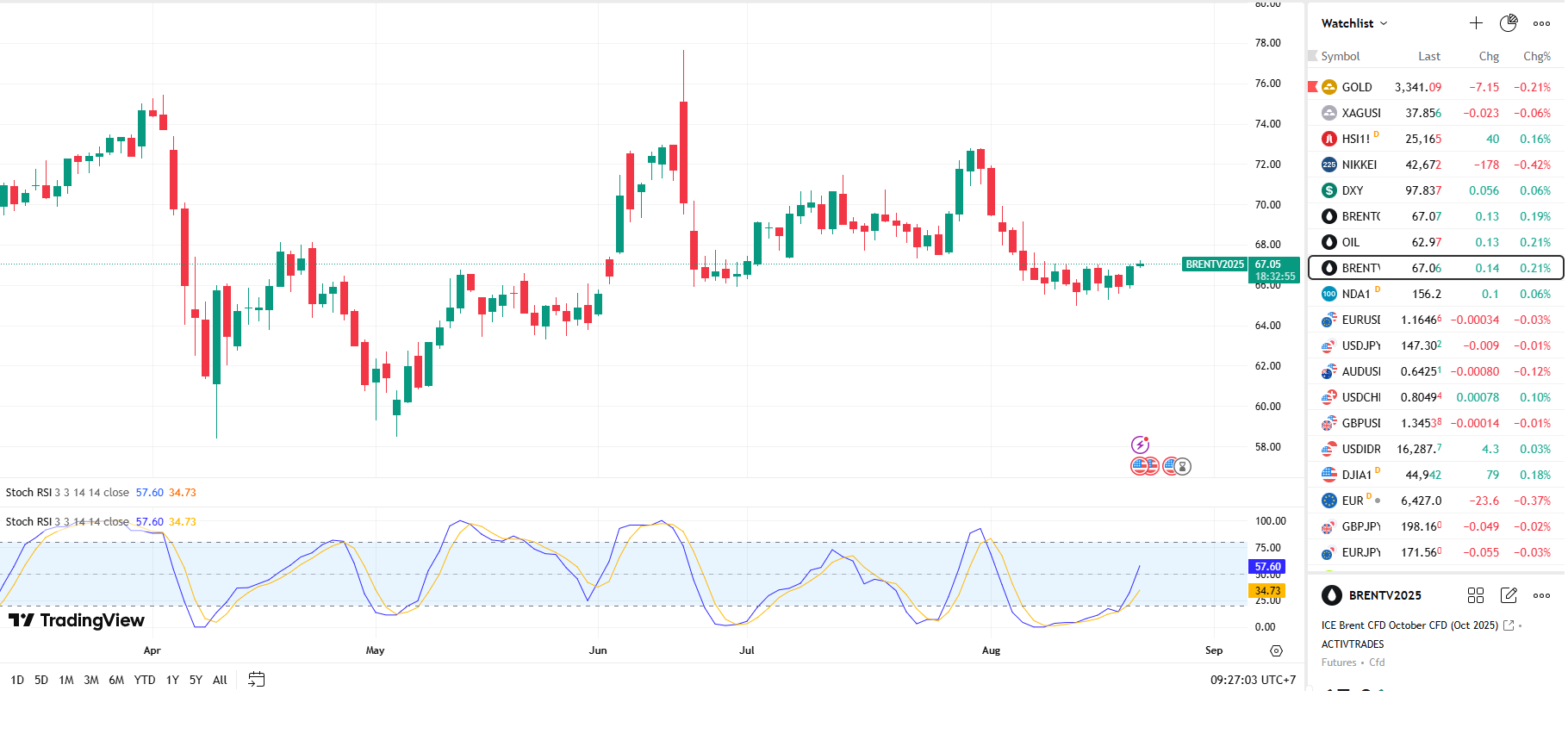Toggle the flag column header beside Symbol
Screen dimensions: 1568x734
point(1313,56)
